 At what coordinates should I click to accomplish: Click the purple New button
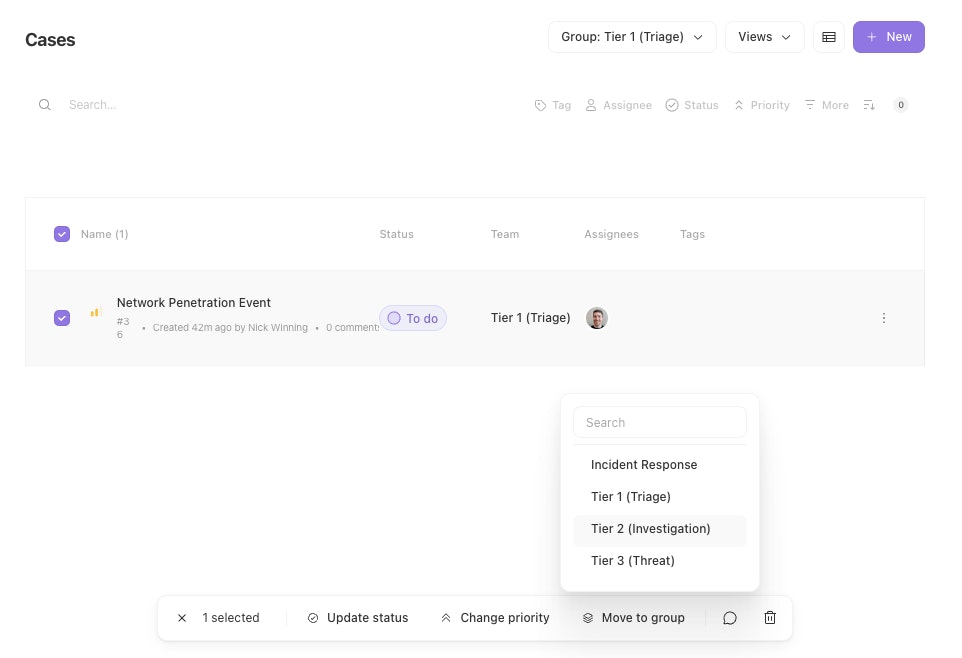[888, 37]
